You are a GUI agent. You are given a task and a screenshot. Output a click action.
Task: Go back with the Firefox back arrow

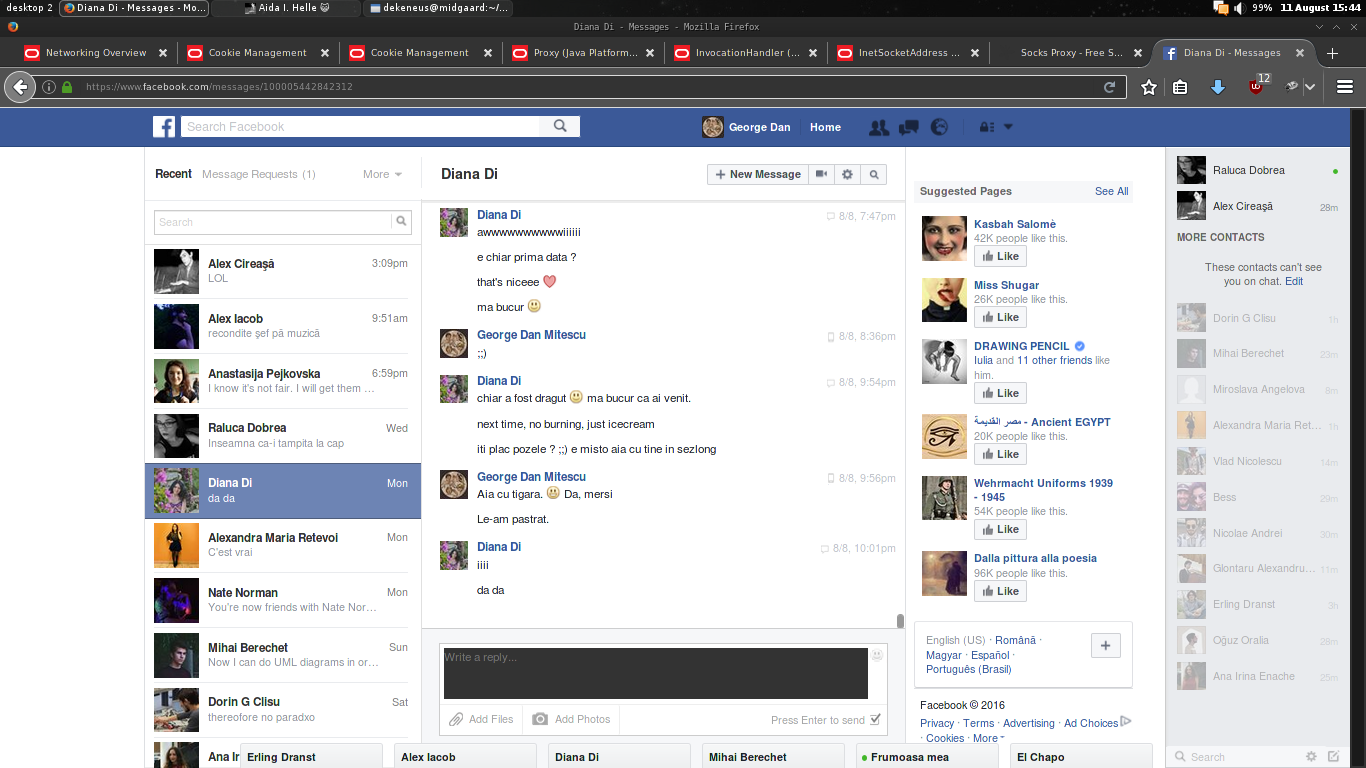[x=19, y=87]
